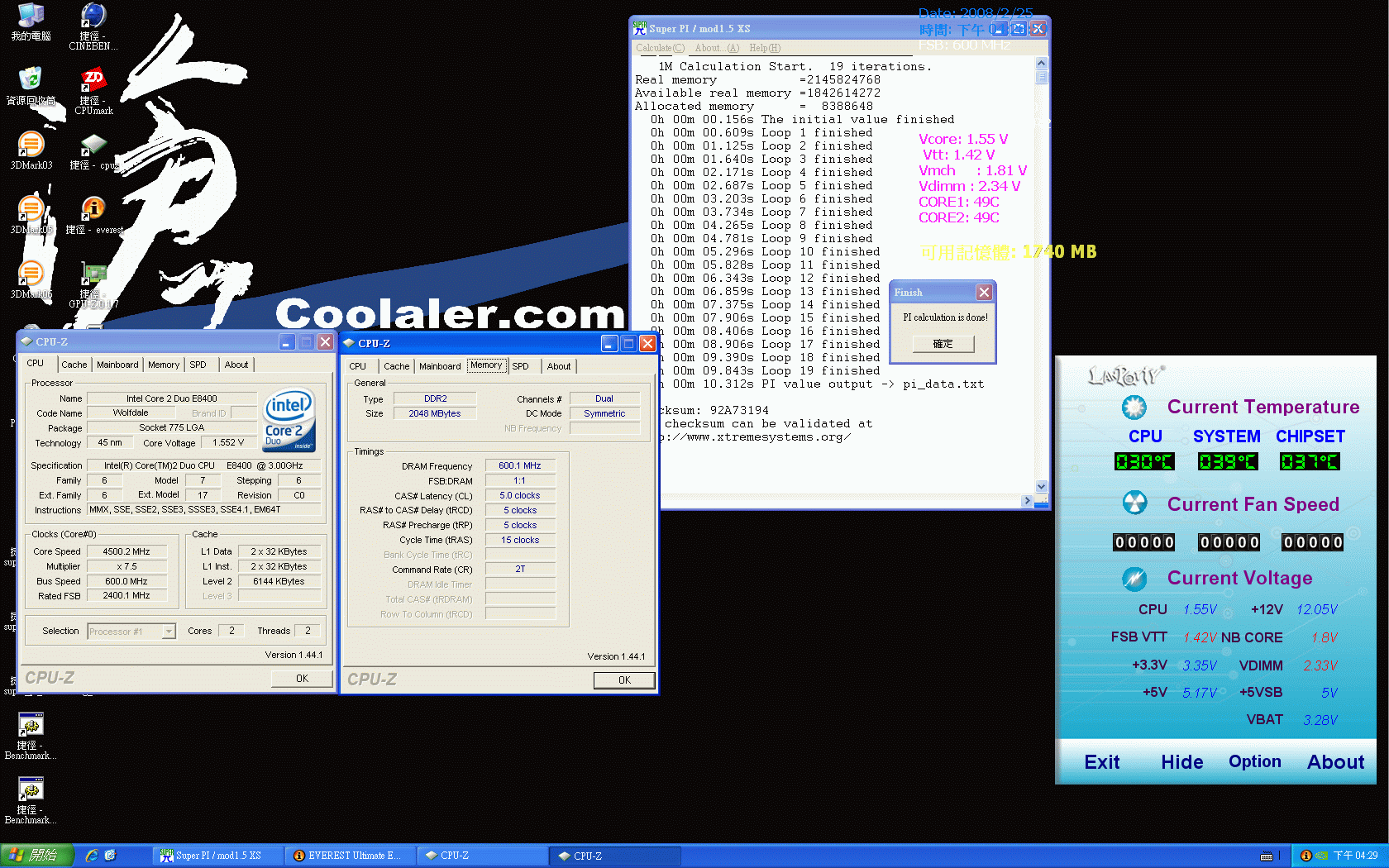This screenshot has height=868, width=1389.
Task: Click the Current Temperature snowflake icon
Action: [1134, 407]
